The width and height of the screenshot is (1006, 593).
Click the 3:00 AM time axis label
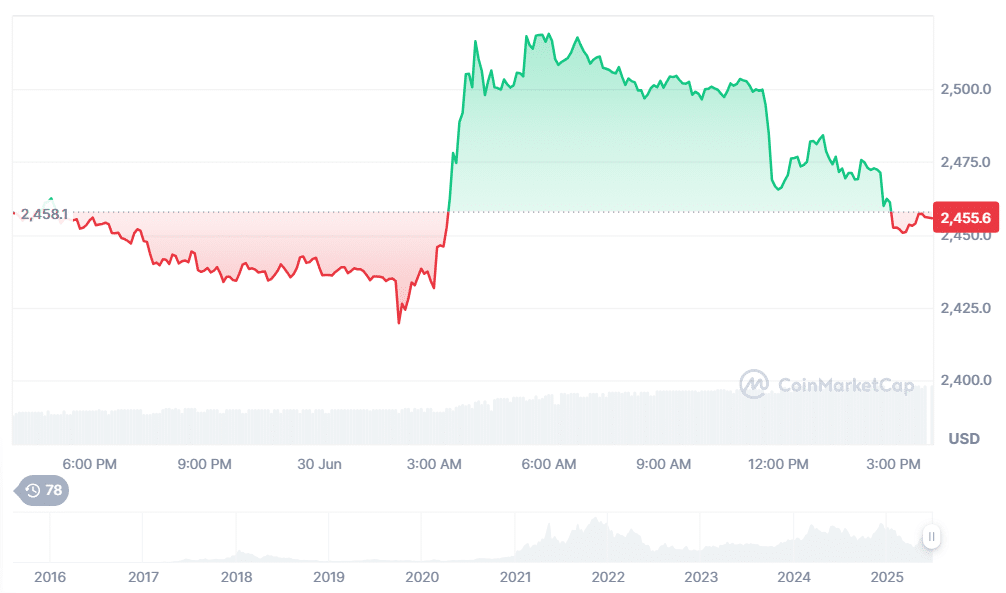tap(435, 464)
